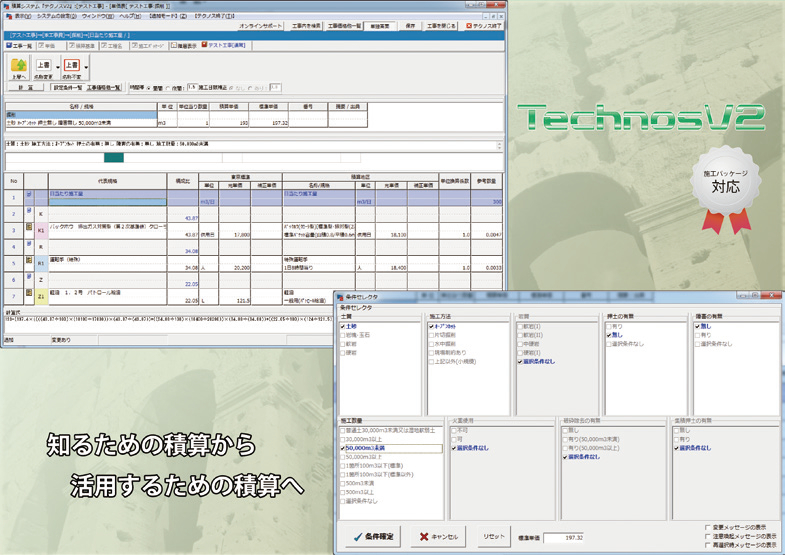
Task: Click the icon in row 6 beside Z
Action: pyautogui.click(x=29, y=276)
